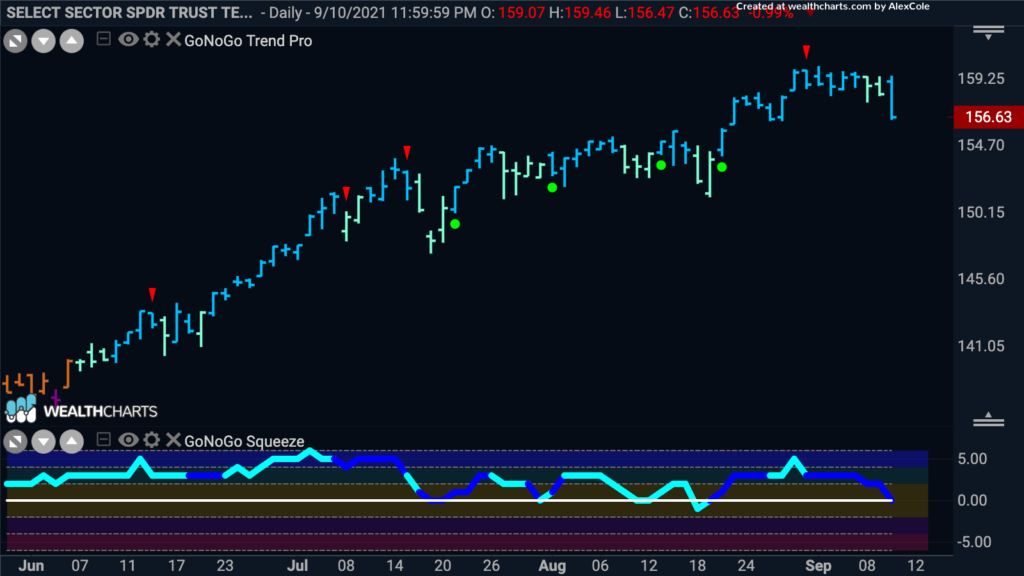
Task: Maximize the GoNoGo Squeeze panel
Action: tap(15, 441)
